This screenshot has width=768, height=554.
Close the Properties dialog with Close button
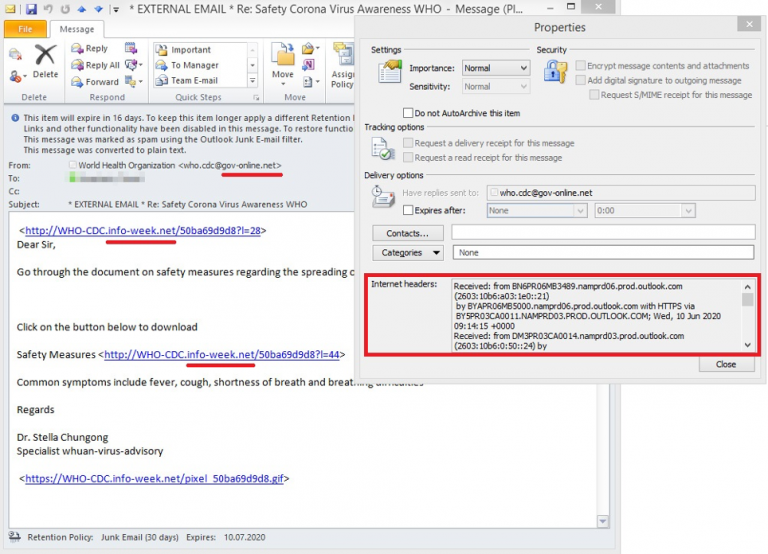(x=726, y=364)
